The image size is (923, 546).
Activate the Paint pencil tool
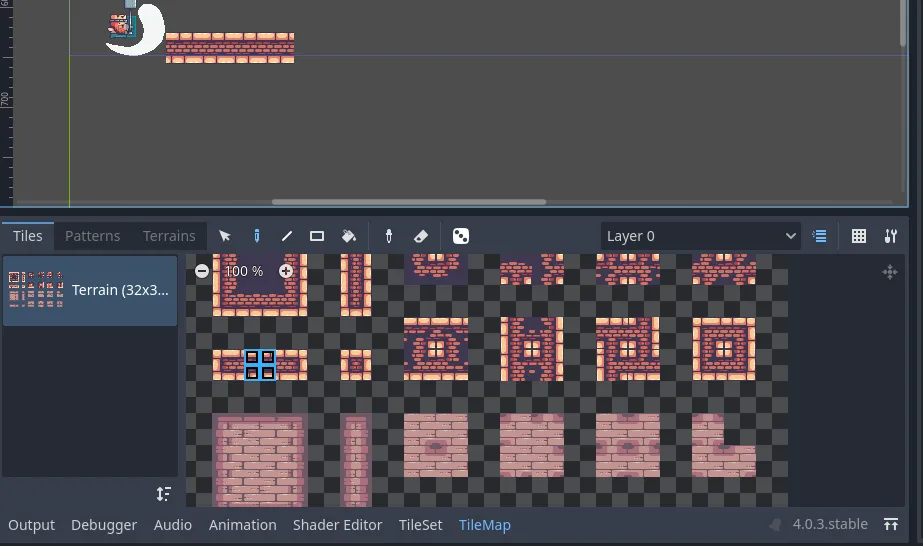click(257, 236)
